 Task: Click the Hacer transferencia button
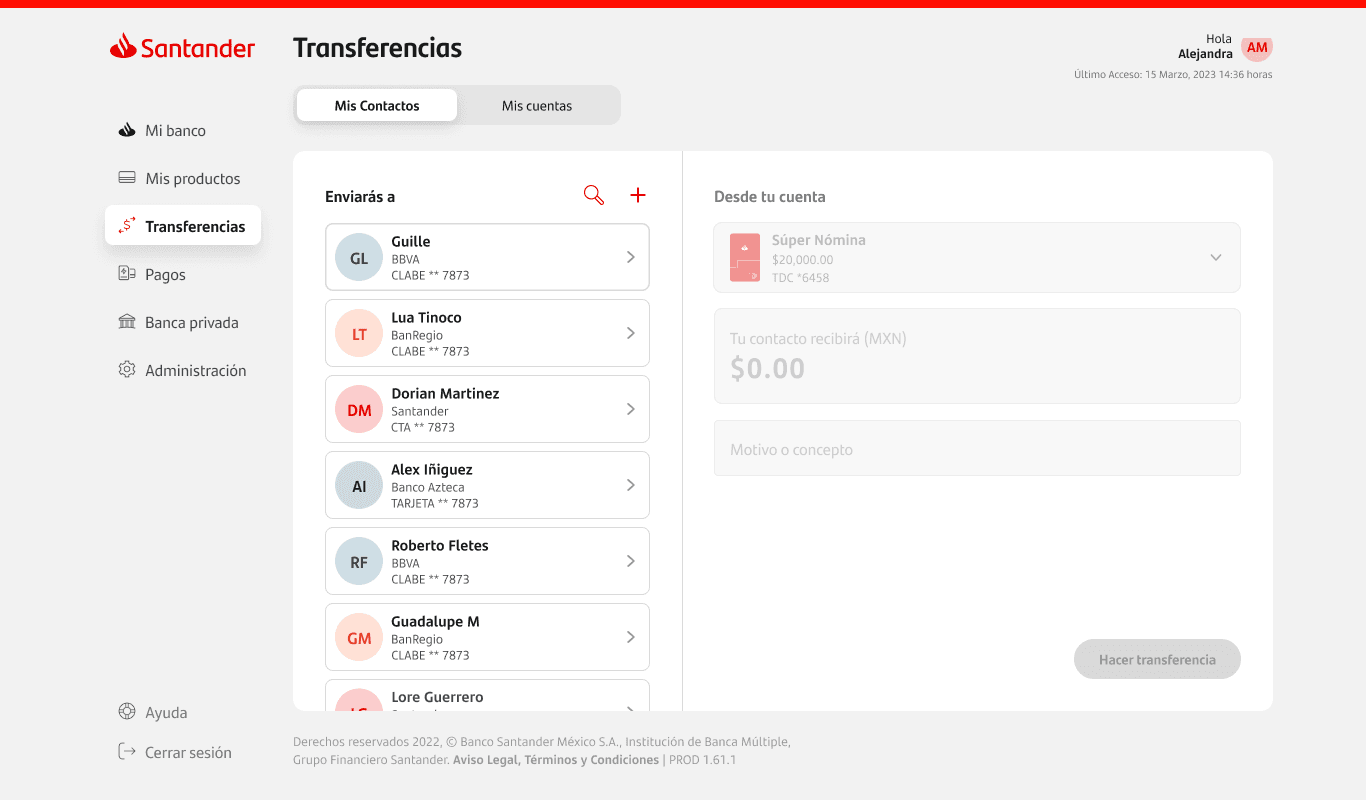click(1157, 659)
